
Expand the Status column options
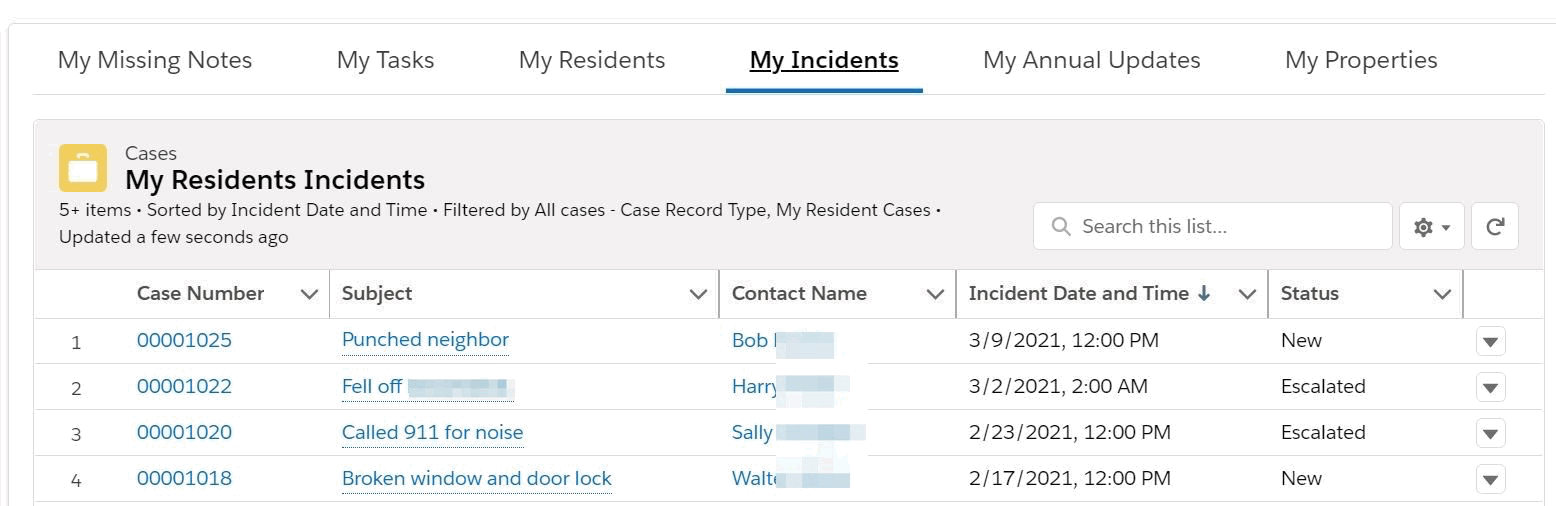(1442, 294)
